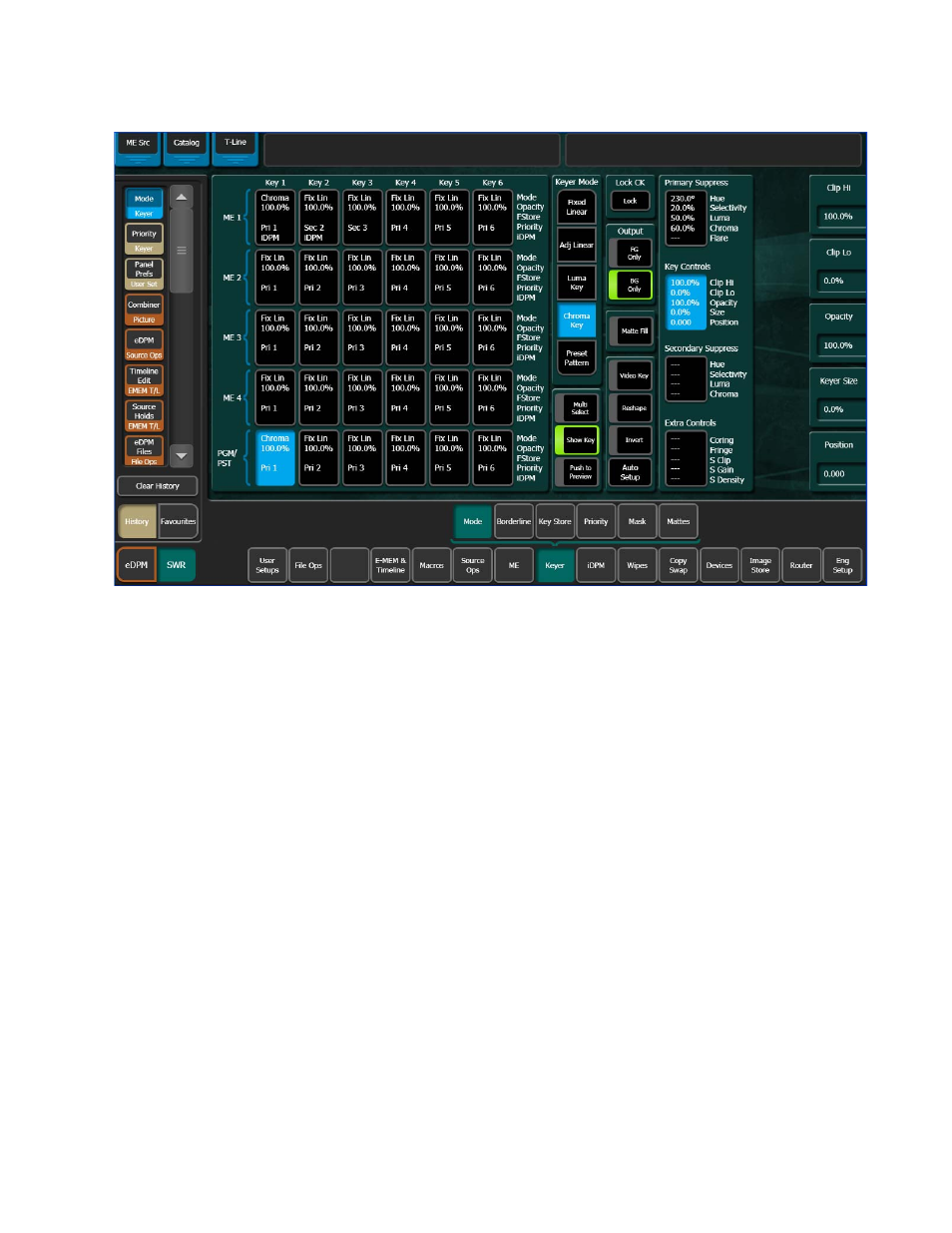Select the PGM/PST Key 1 Chroma cell

point(275,458)
